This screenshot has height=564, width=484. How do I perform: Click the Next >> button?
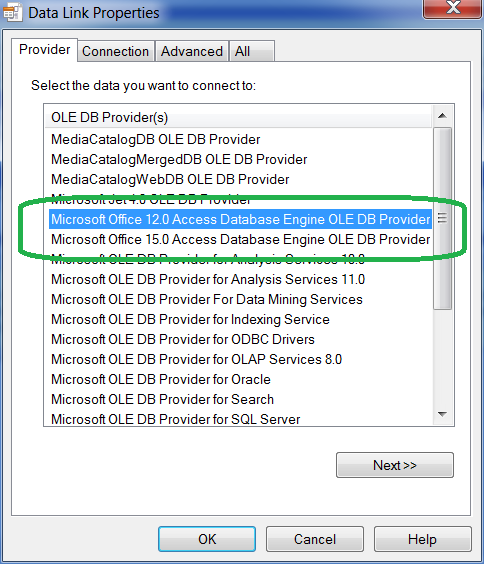tap(395, 465)
